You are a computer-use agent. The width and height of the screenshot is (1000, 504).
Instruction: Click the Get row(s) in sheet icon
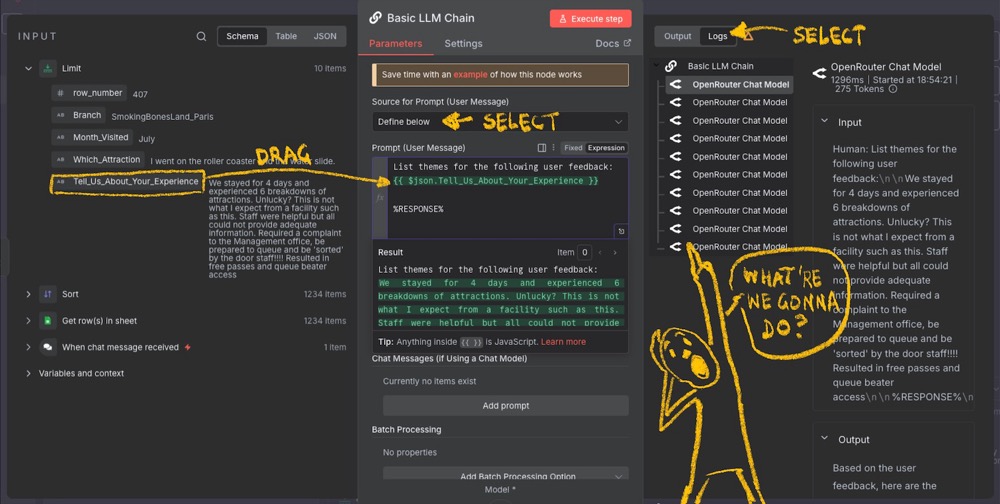tap(47, 321)
